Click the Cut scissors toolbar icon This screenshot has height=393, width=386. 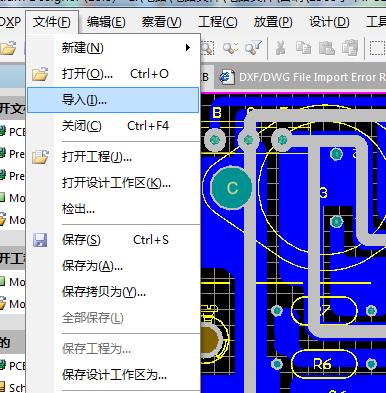[281, 48]
